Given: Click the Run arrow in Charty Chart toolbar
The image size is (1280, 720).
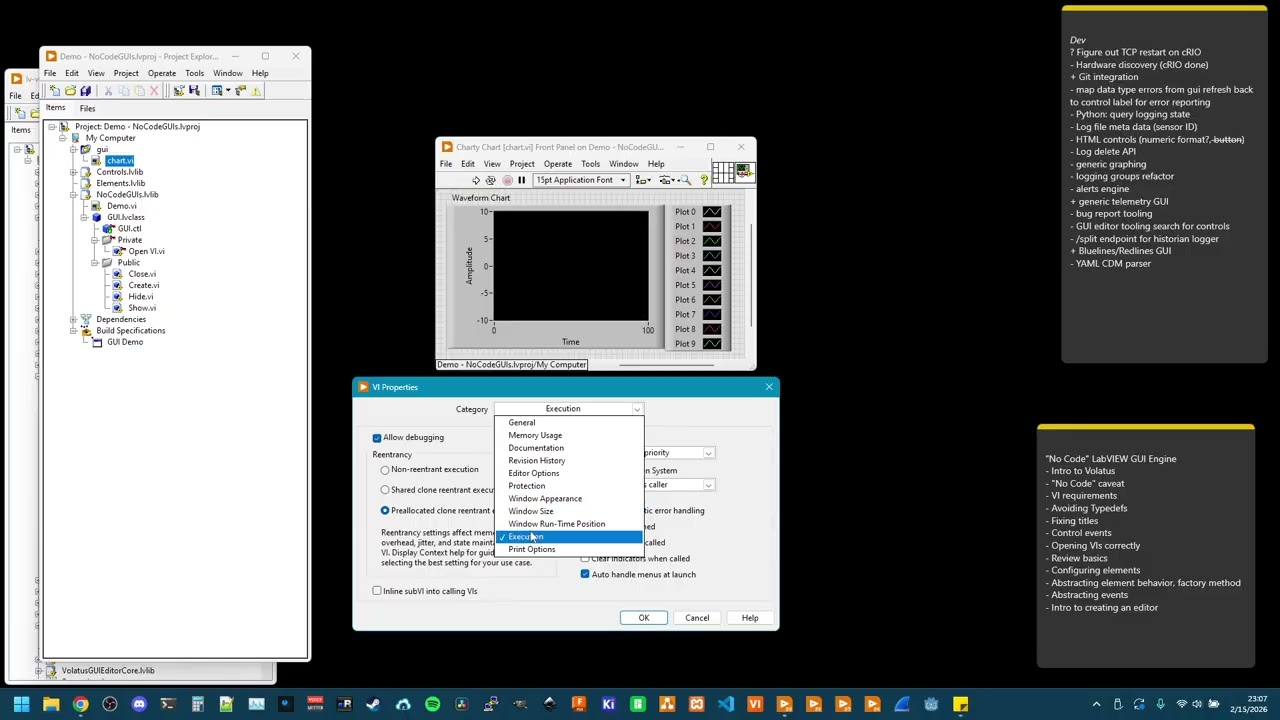Looking at the screenshot, I should tap(476, 180).
